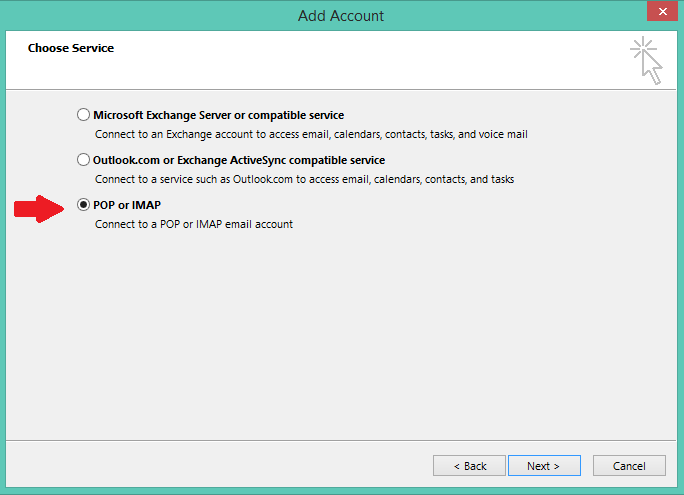
Task: Cancel the Add Account wizard
Action: pyautogui.click(x=629, y=466)
